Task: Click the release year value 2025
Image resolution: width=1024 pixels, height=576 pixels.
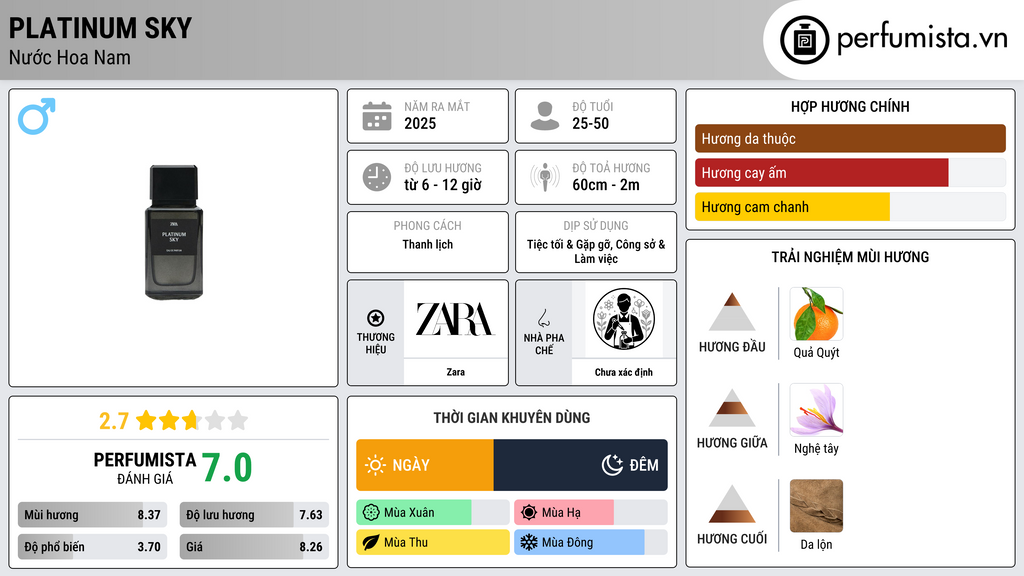Action: click(420, 123)
